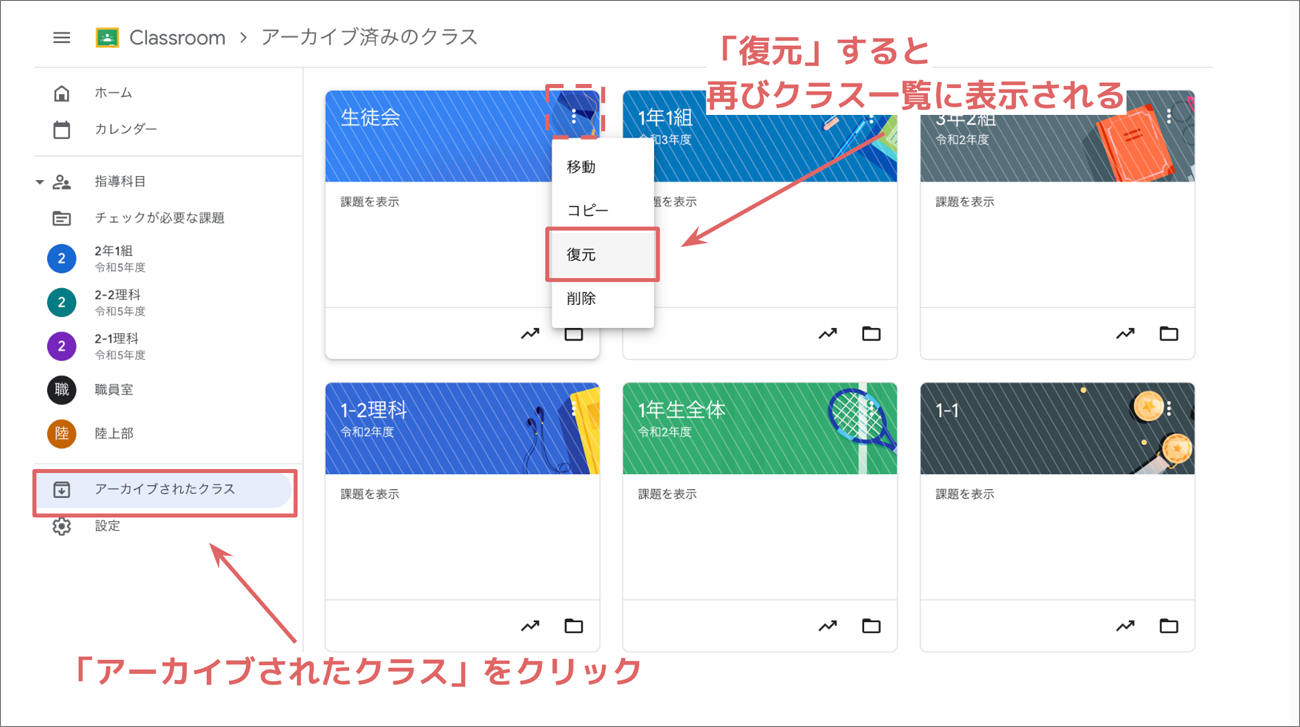The width and height of the screenshot is (1300, 727).
Task: Click the orange 陸 avatar icon
Action: click(62, 434)
